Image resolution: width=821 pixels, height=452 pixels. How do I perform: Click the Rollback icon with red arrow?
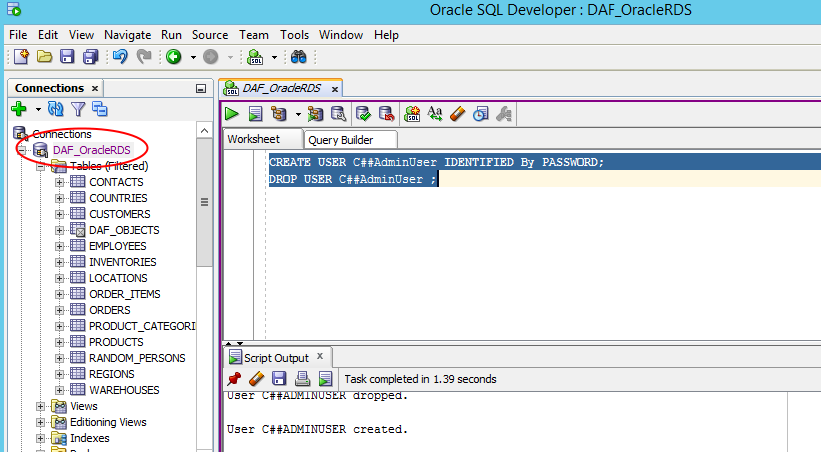(x=386, y=114)
